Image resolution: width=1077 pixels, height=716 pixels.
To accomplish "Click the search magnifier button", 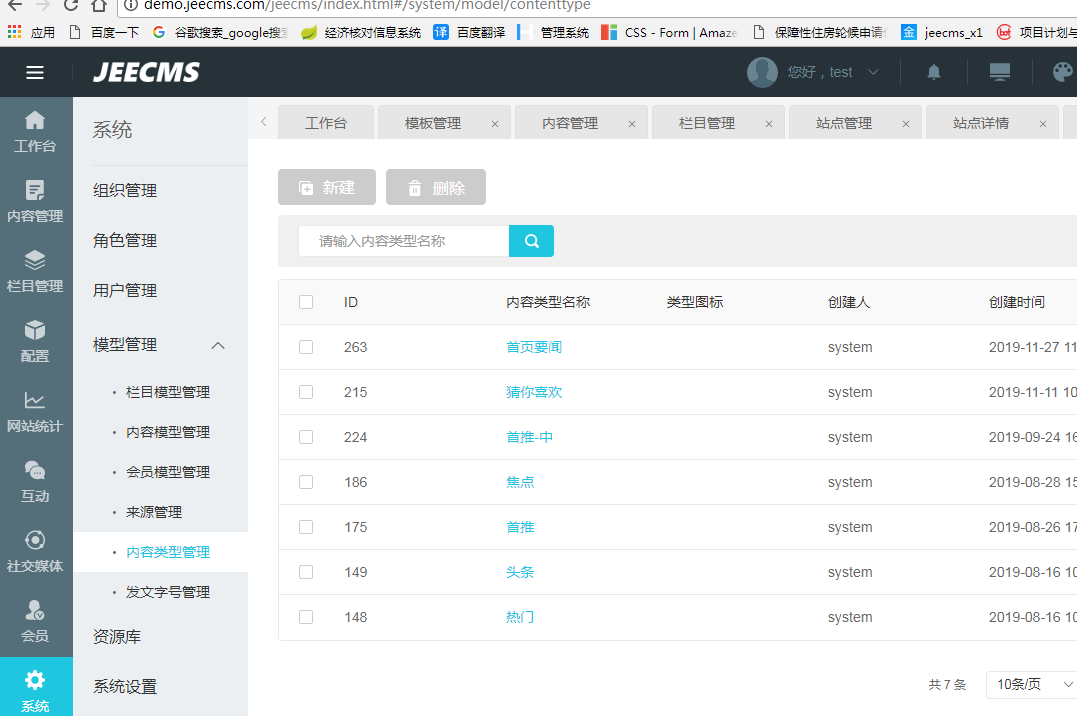I will (531, 241).
